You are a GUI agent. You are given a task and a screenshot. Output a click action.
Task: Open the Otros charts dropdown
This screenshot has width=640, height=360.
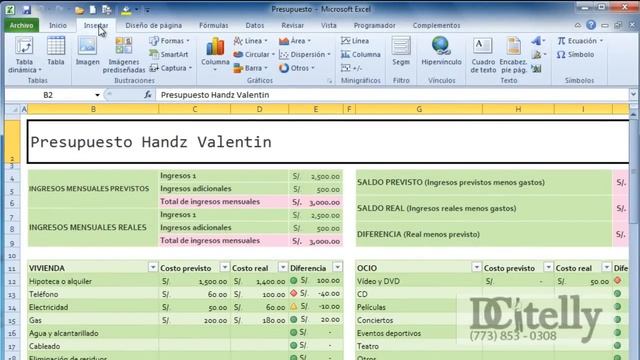click(x=297, y=68)
